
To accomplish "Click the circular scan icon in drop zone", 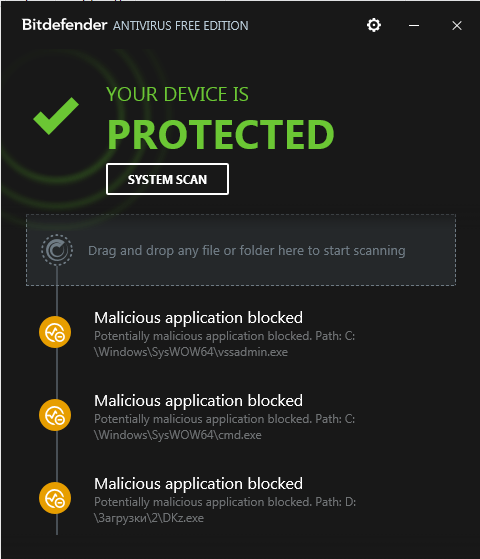I will [x=57, y=250].
